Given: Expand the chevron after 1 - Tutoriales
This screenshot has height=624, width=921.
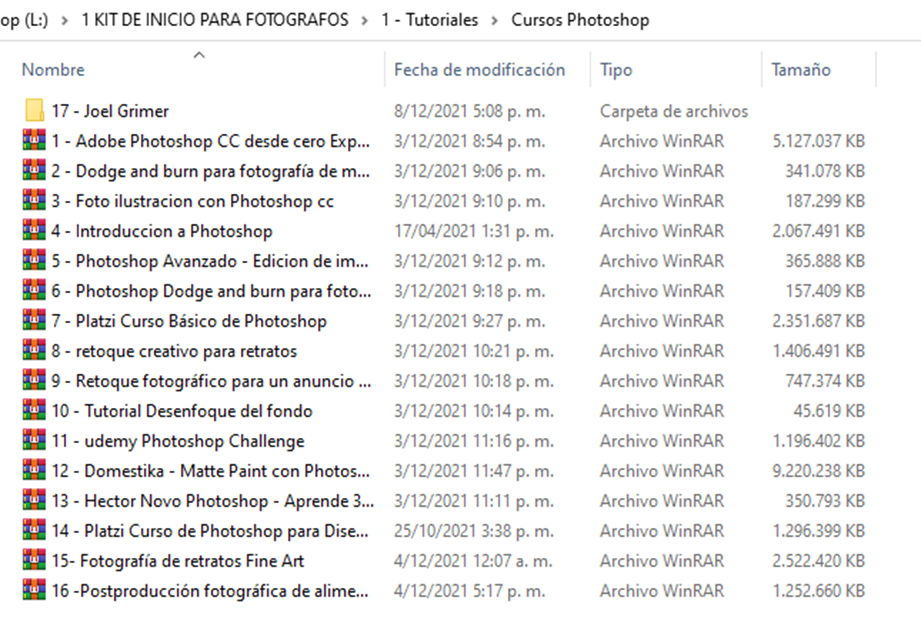Looking at the screenshot, I should coord(495,21).
